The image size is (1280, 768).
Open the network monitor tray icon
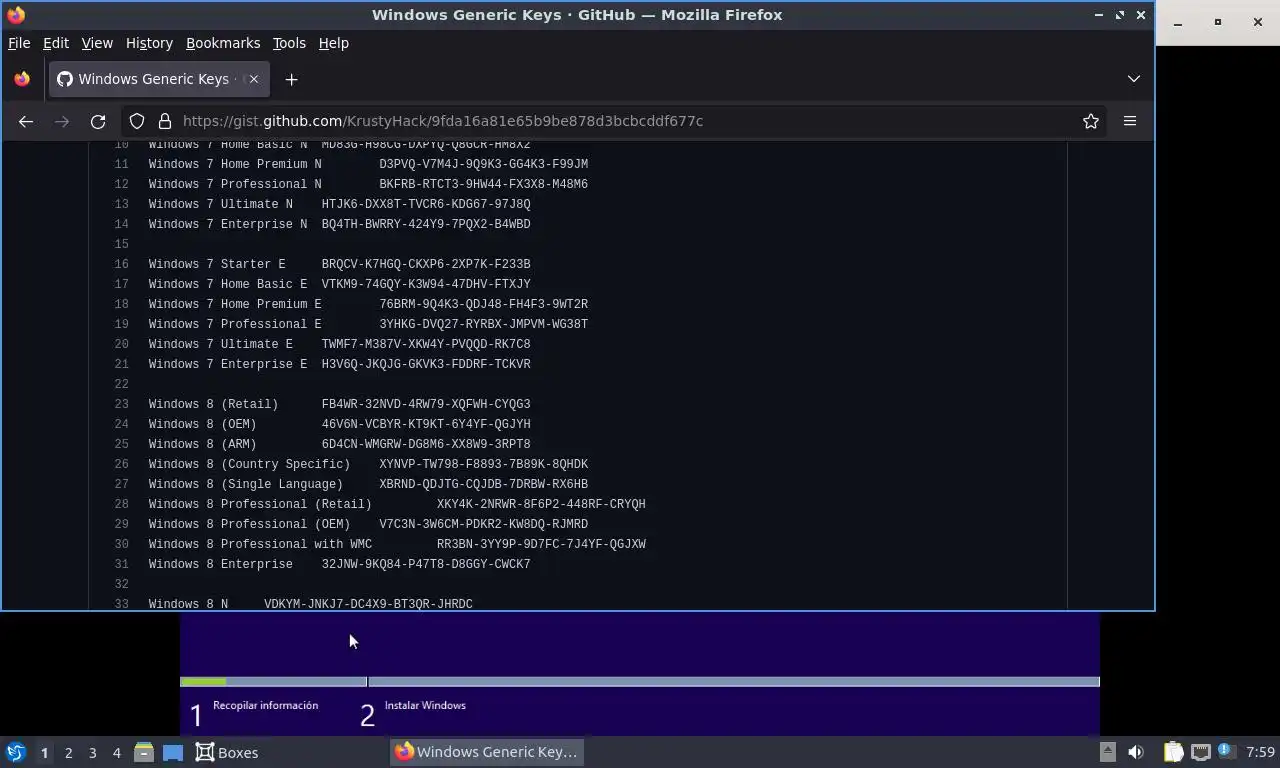coord(1201,752)
